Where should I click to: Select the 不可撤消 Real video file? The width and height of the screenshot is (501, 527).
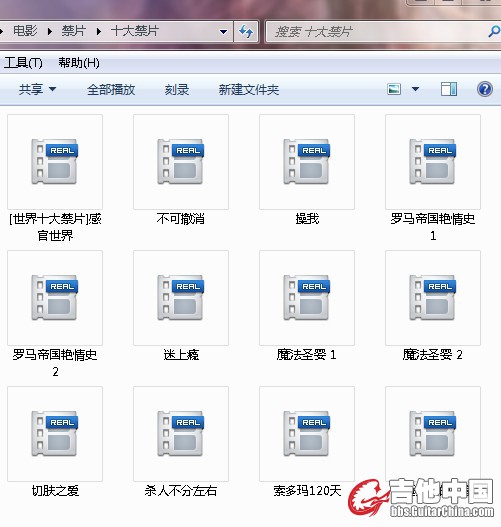coord(181,170)
